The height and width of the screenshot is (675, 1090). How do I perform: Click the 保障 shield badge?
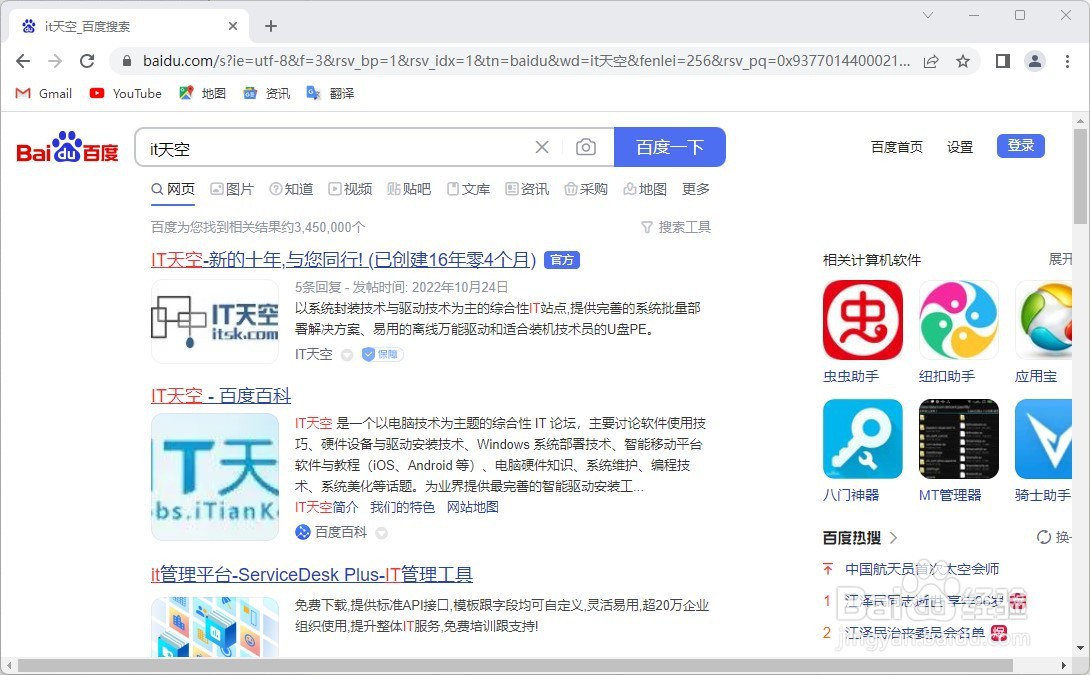(382, 355)
